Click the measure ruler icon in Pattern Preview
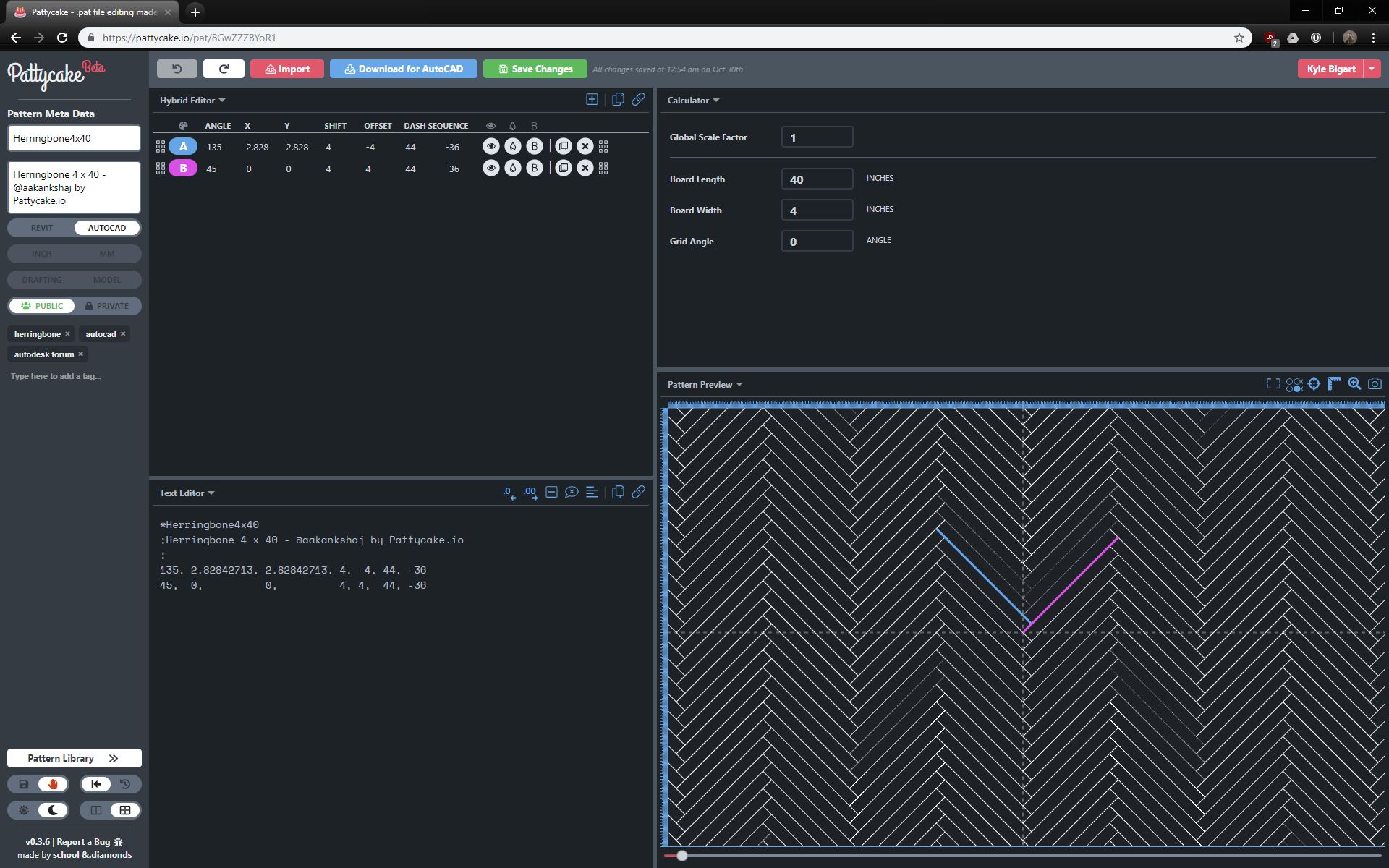The image size is (1389, 868). [x=1333, y=384]
